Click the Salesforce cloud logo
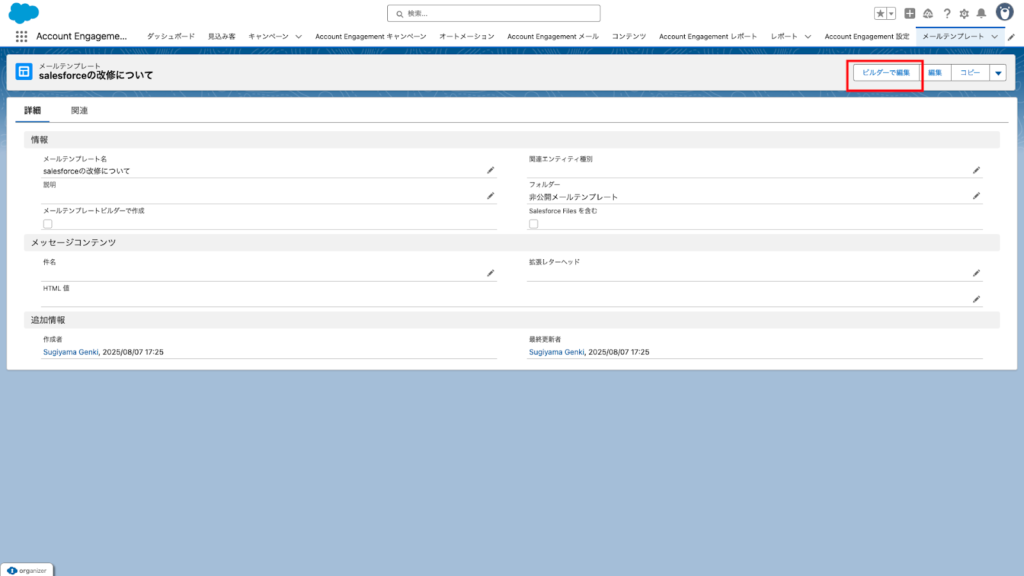The width and height of the screenshot is (1024, 576). tap(24, 12)
